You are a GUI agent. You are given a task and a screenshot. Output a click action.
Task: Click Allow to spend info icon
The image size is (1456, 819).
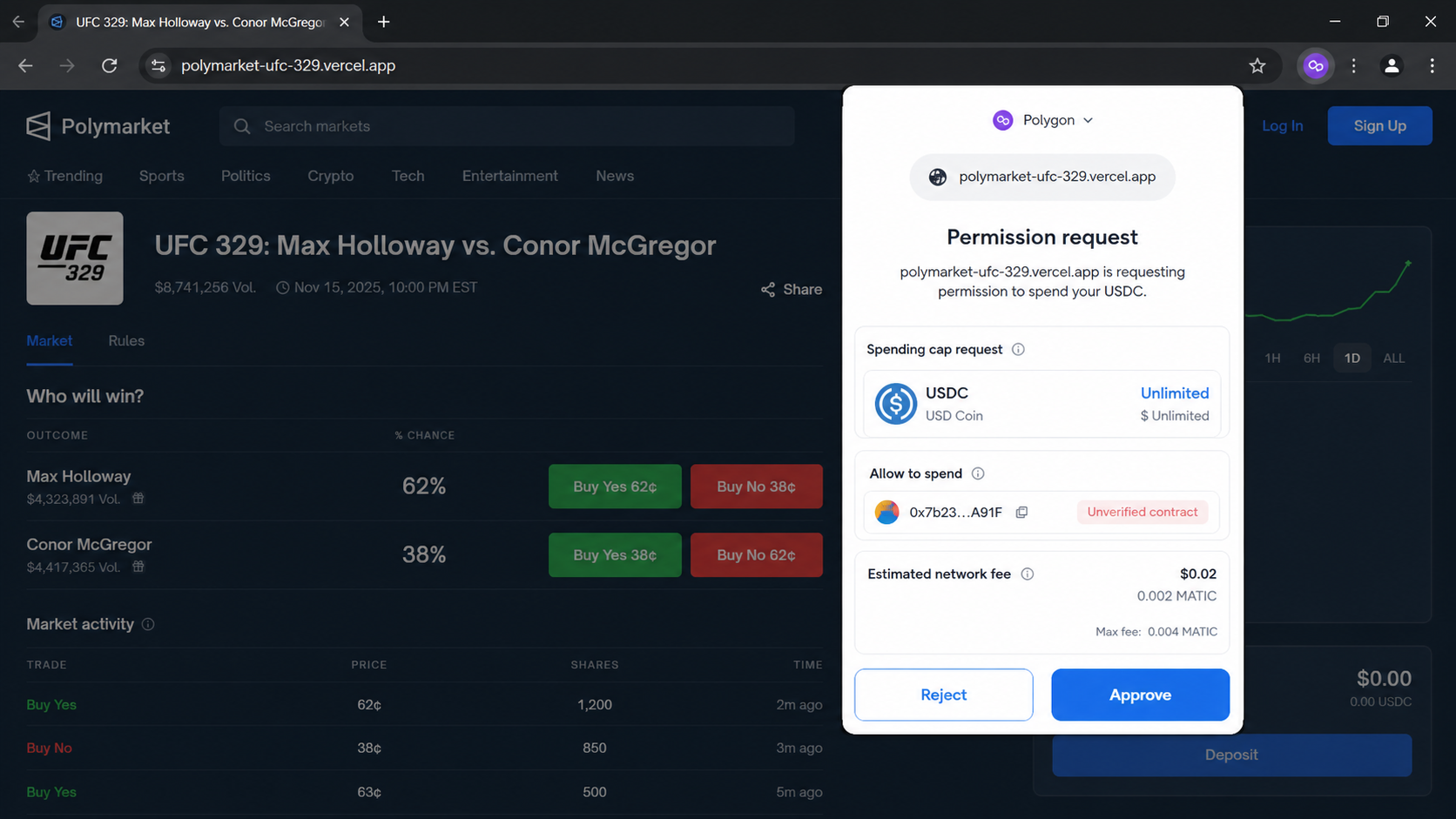pos(978,473)
